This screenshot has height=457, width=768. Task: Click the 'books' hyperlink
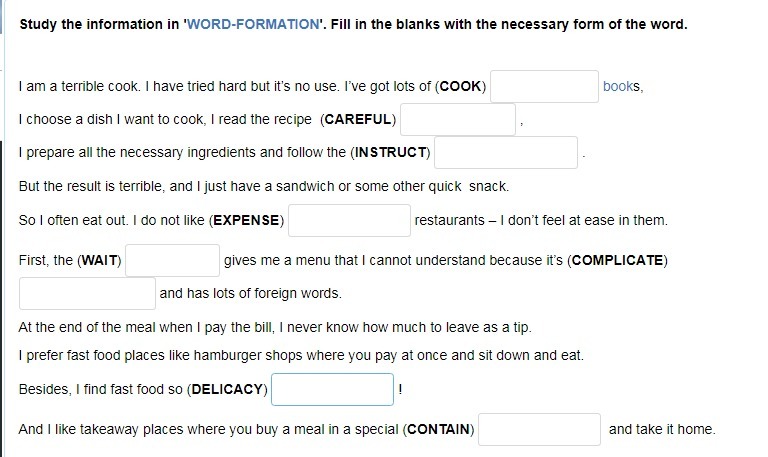pos(618,86)
